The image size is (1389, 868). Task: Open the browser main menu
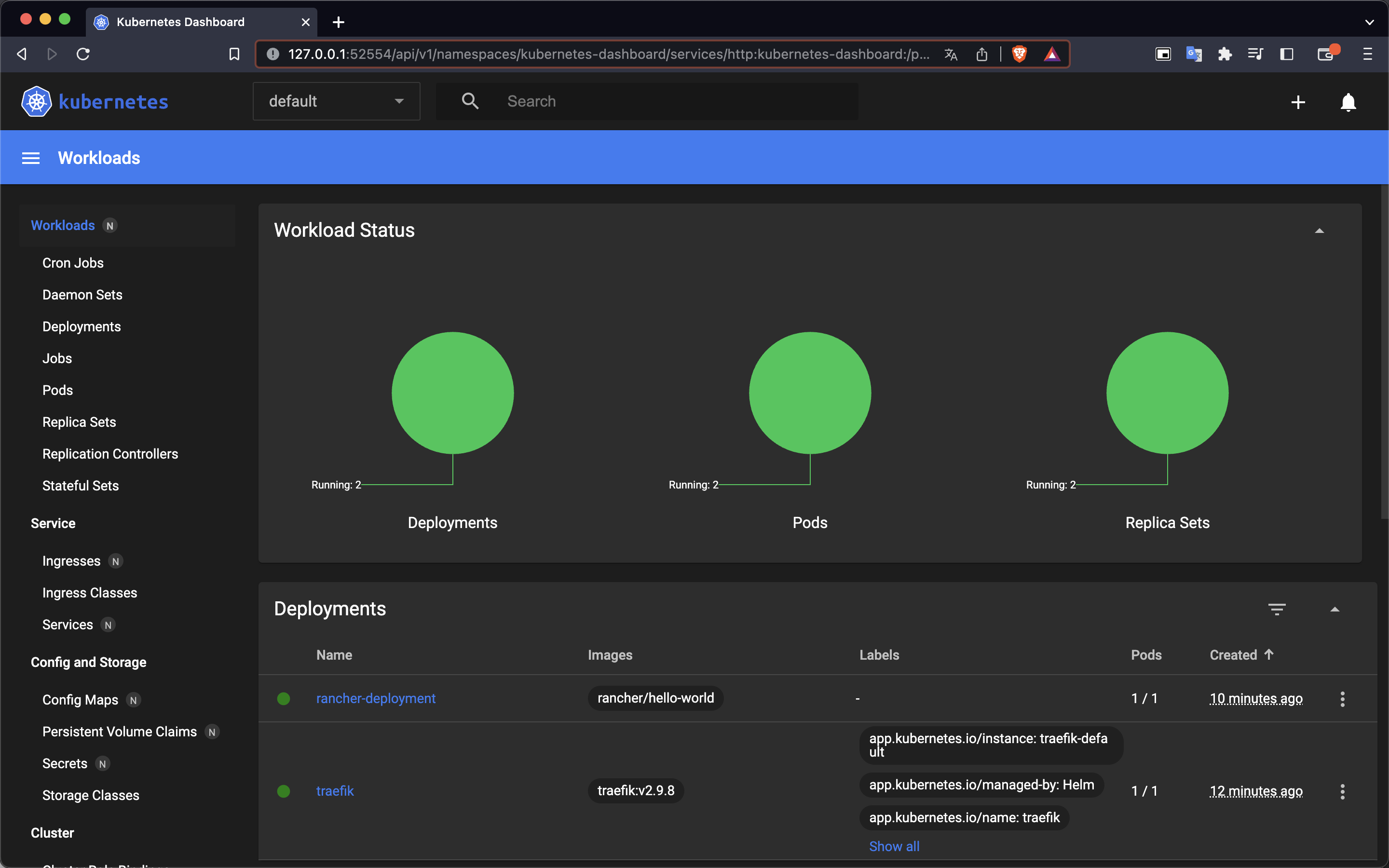tap(1368, 54)
